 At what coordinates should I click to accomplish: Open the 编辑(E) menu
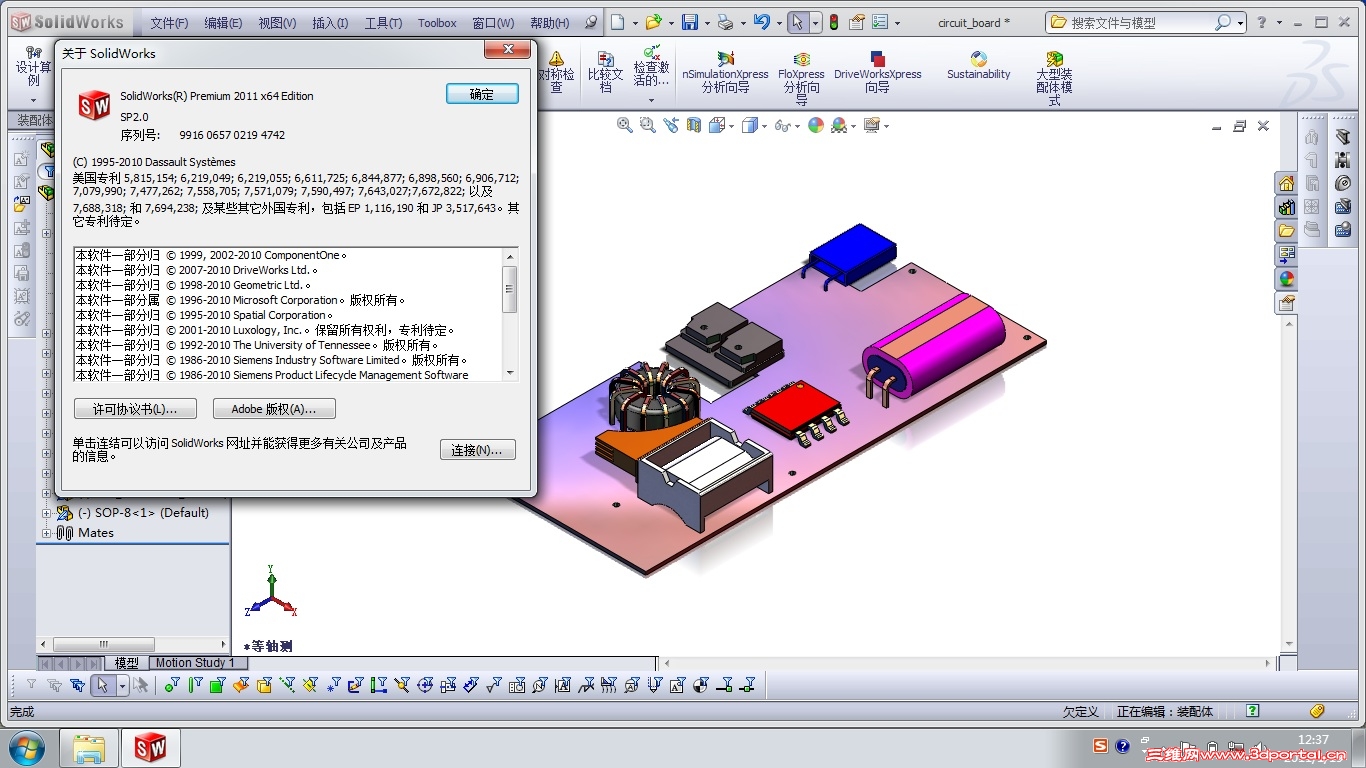[223, 23]
